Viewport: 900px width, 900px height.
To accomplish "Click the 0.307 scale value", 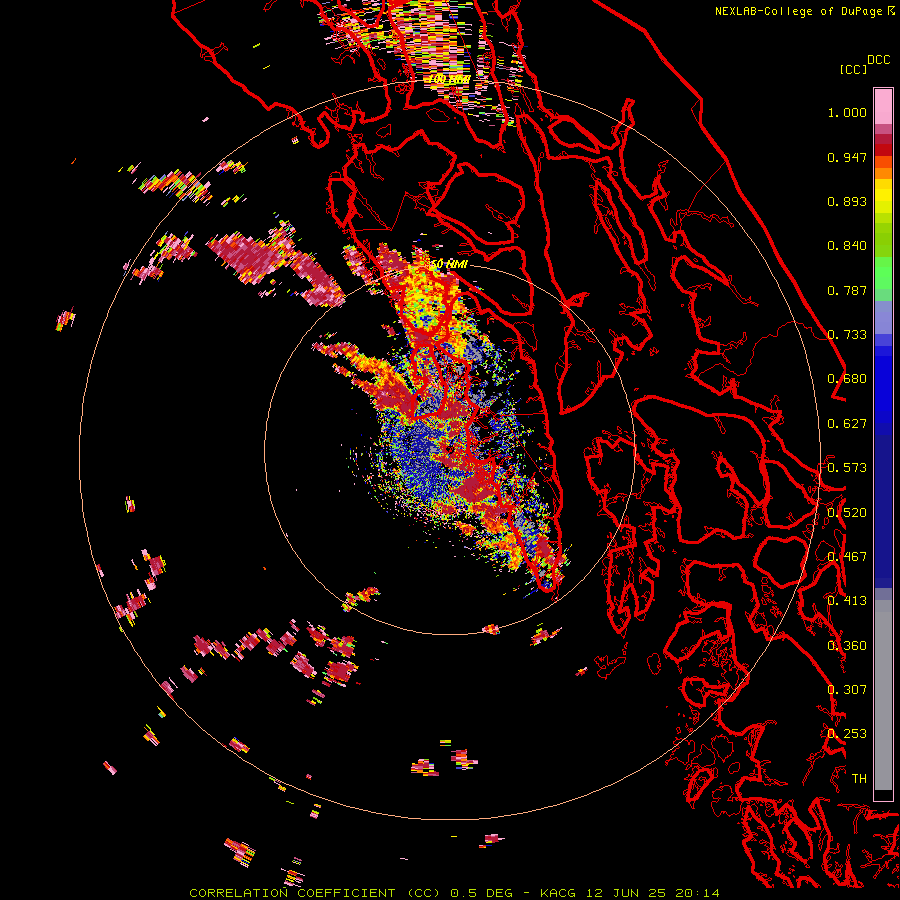I will click(847, 690).
